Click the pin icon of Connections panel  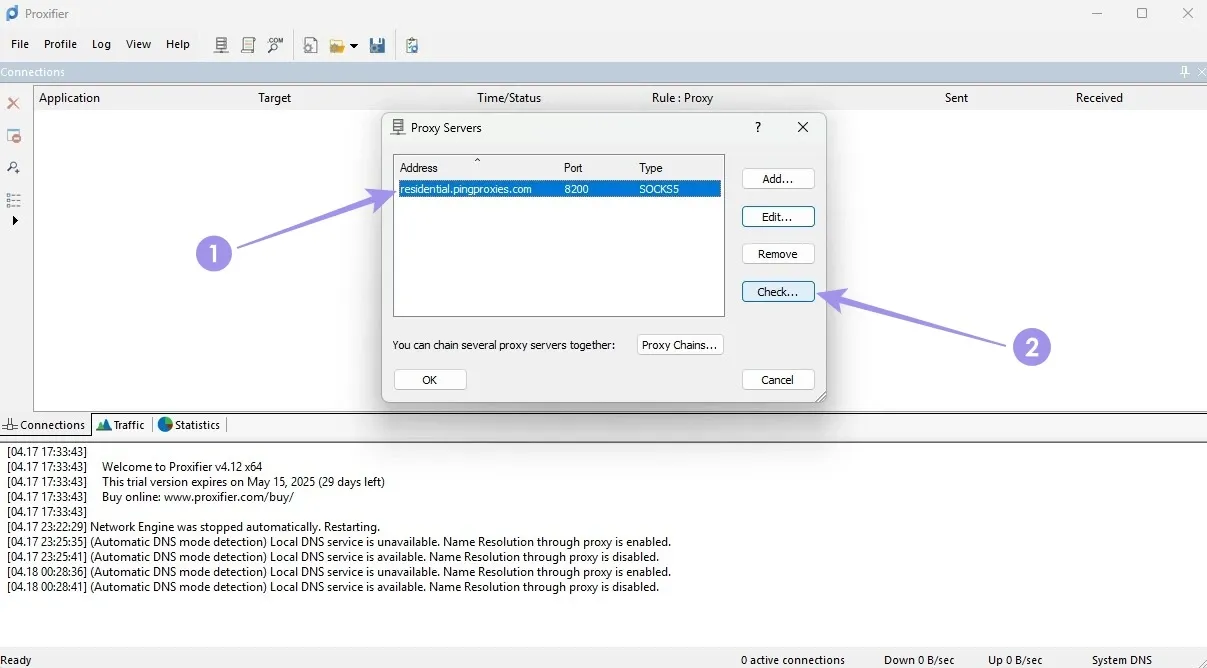(1185, 72)
